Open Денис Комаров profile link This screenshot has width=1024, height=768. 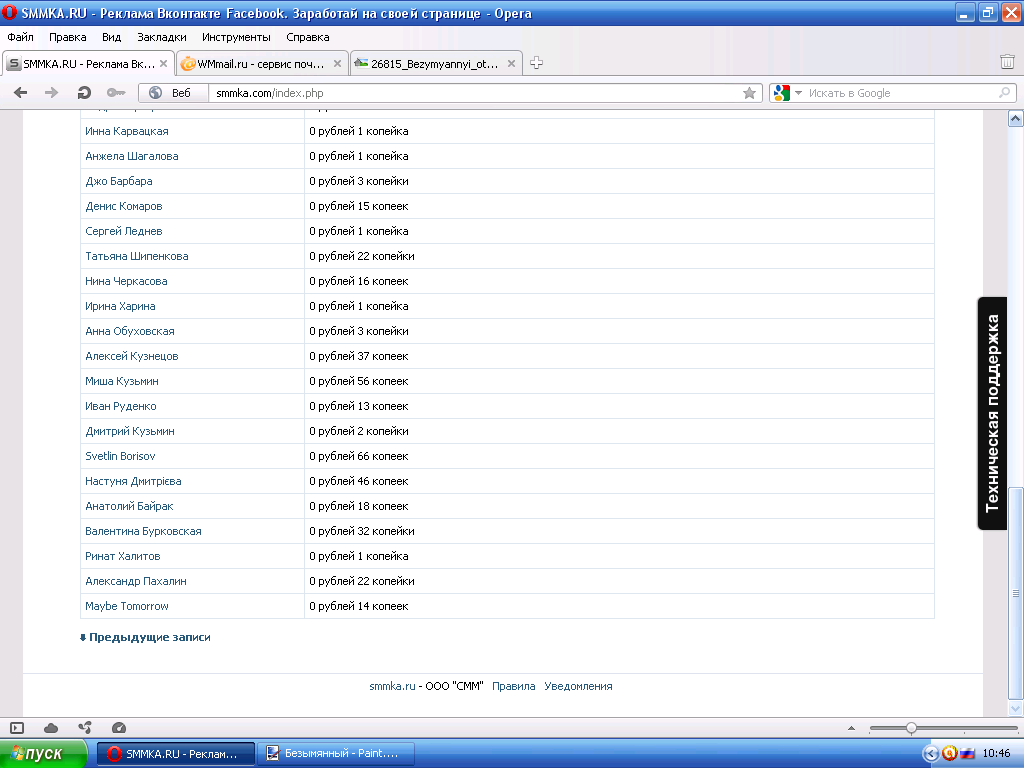[123, 206]
